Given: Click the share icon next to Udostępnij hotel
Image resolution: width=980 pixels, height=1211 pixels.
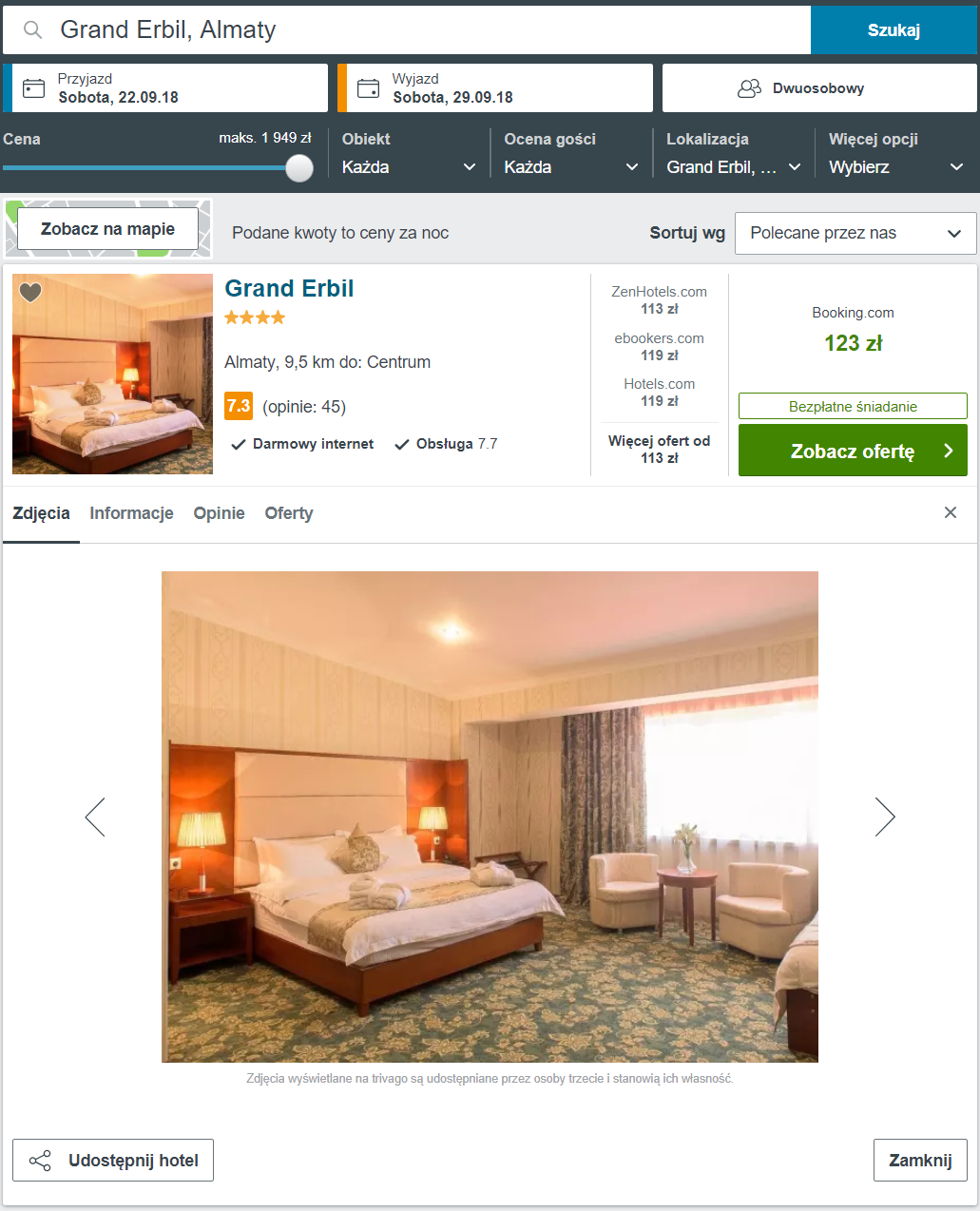Looking at the screenshot, I should (40, 1161).
